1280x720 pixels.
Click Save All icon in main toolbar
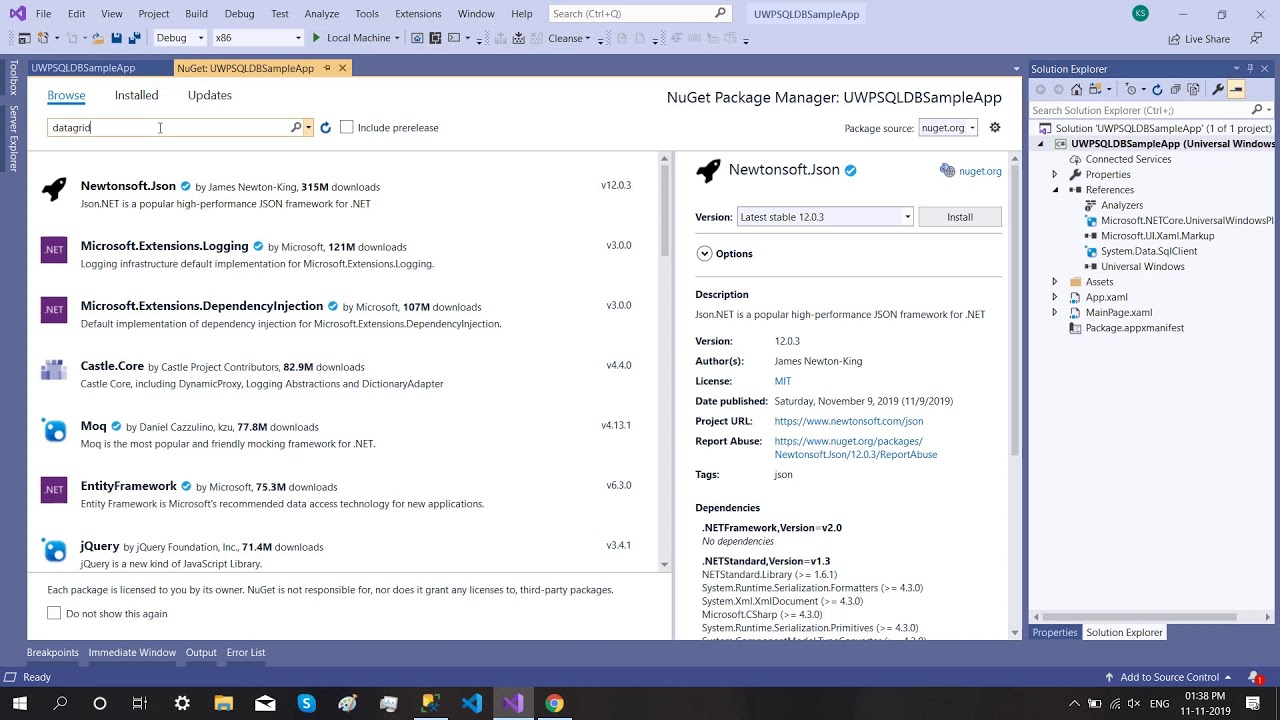(x=133, y=38)
